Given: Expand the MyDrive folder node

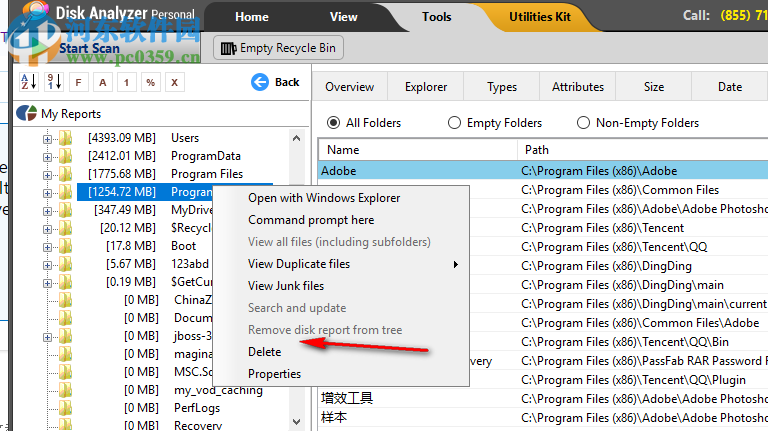Looking at the screenshot, I should point(48,211).
